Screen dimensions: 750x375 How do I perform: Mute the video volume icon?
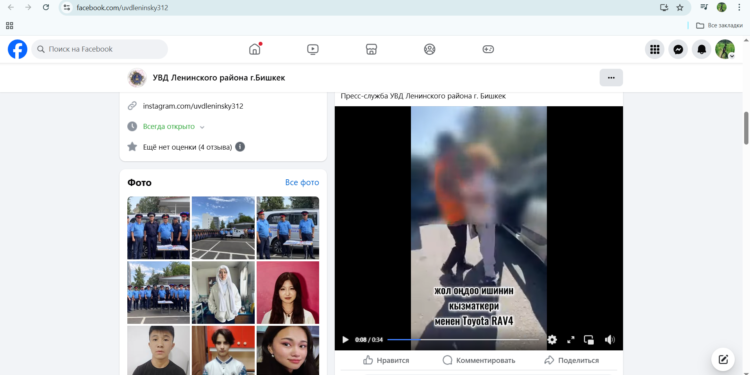(609, 340)
